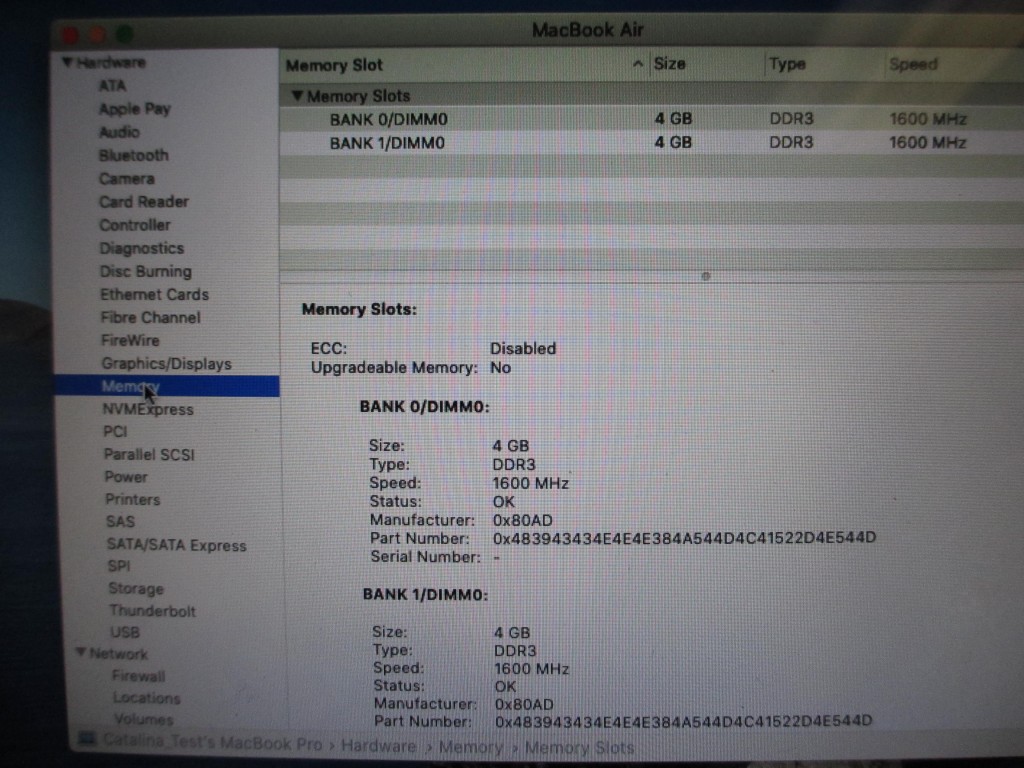Select NVMExpress in the sidebar
Viewport: 1024px width, 768px height.
(x=148, y=409)
